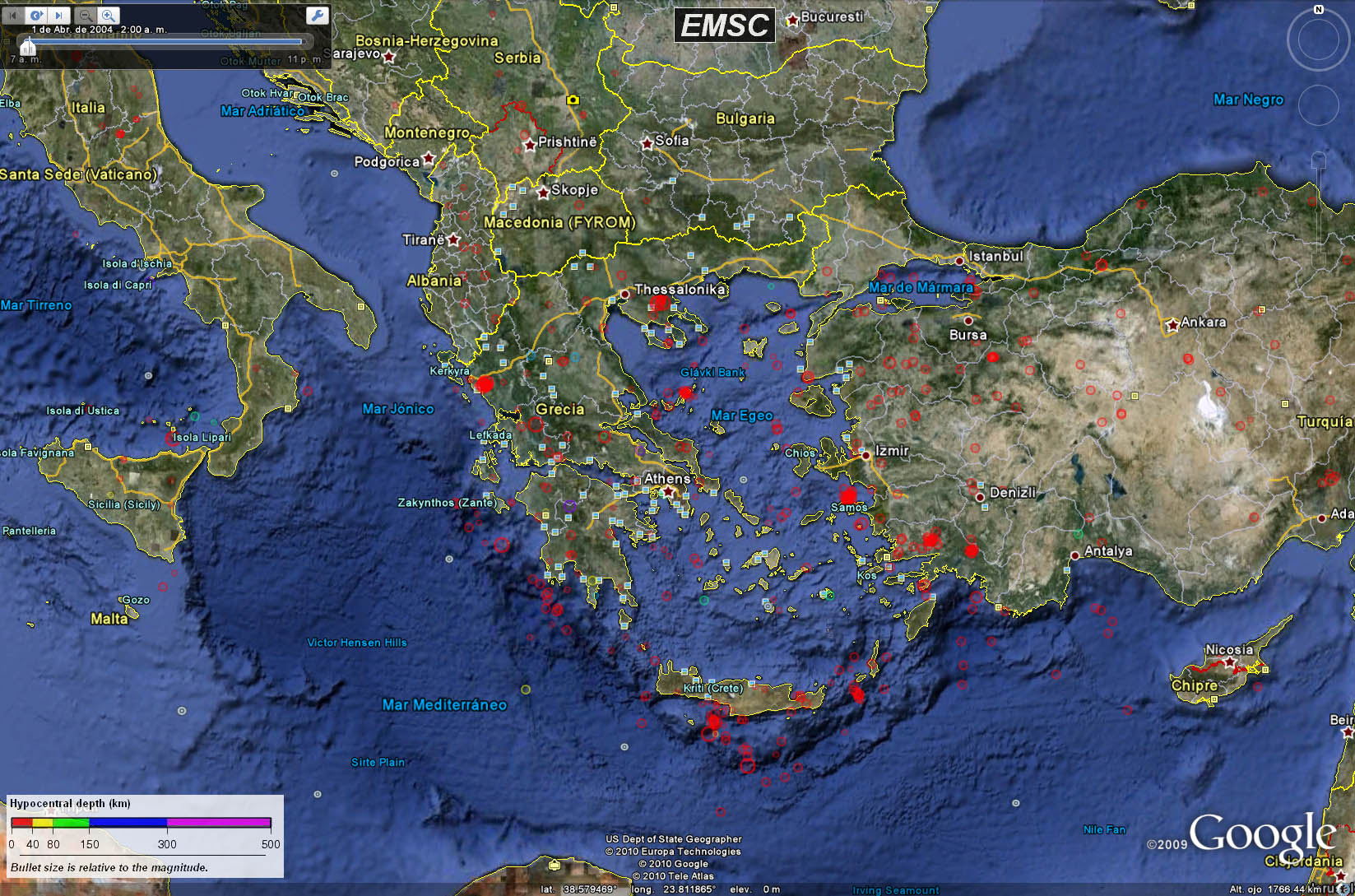Click the red earthquake marker at Samos
The image size is (1355, 896).
coord(848,495)
